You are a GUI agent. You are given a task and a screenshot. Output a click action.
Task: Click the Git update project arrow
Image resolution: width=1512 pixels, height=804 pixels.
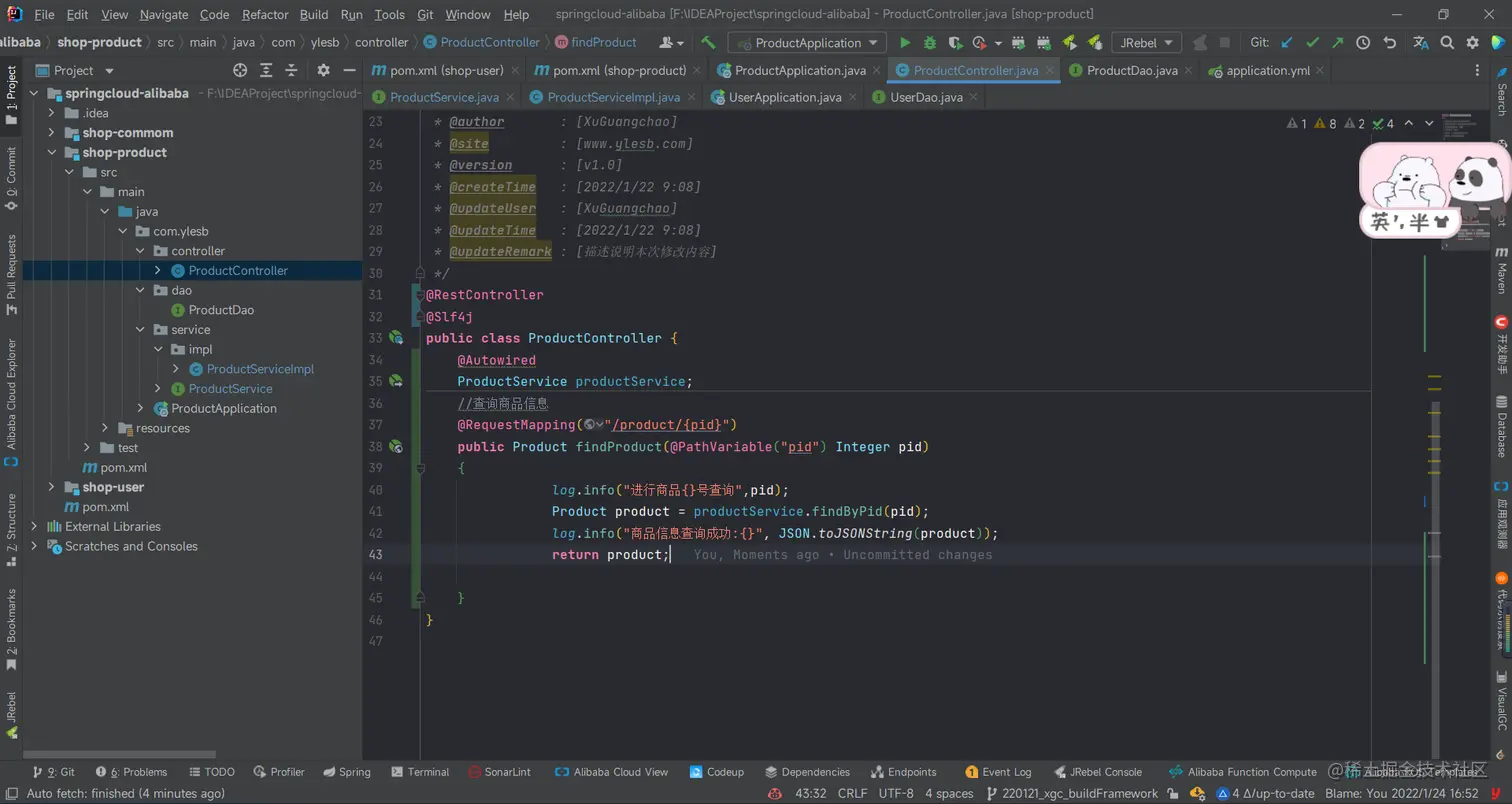[1287, 43]
